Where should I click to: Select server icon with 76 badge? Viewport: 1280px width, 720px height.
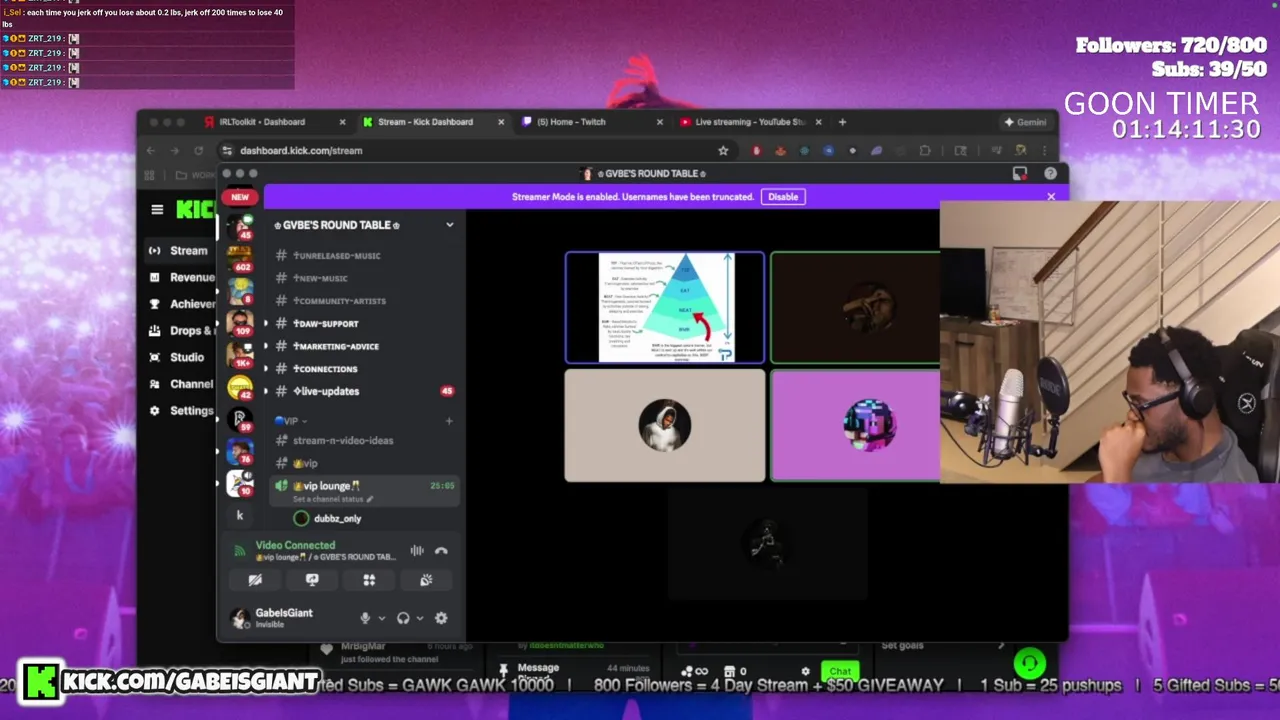[x=240, y=451]
